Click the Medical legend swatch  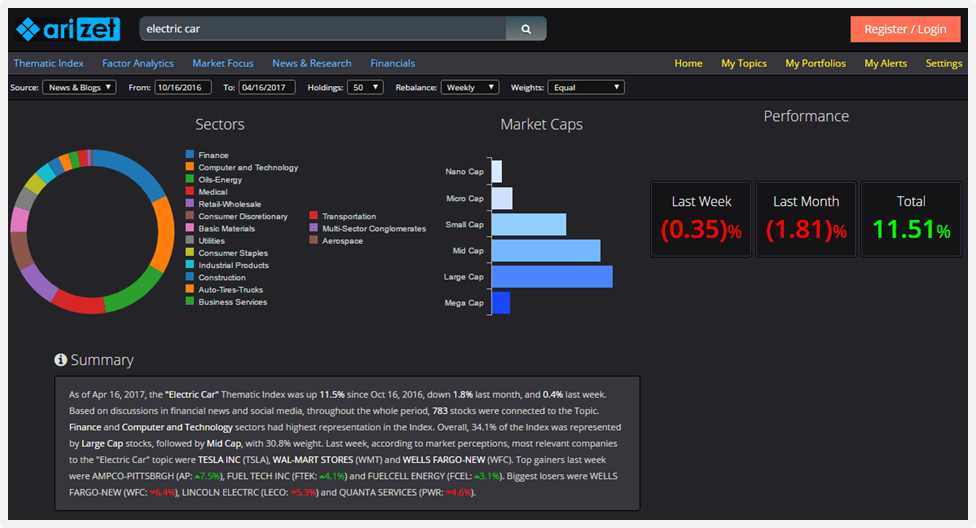190,191
